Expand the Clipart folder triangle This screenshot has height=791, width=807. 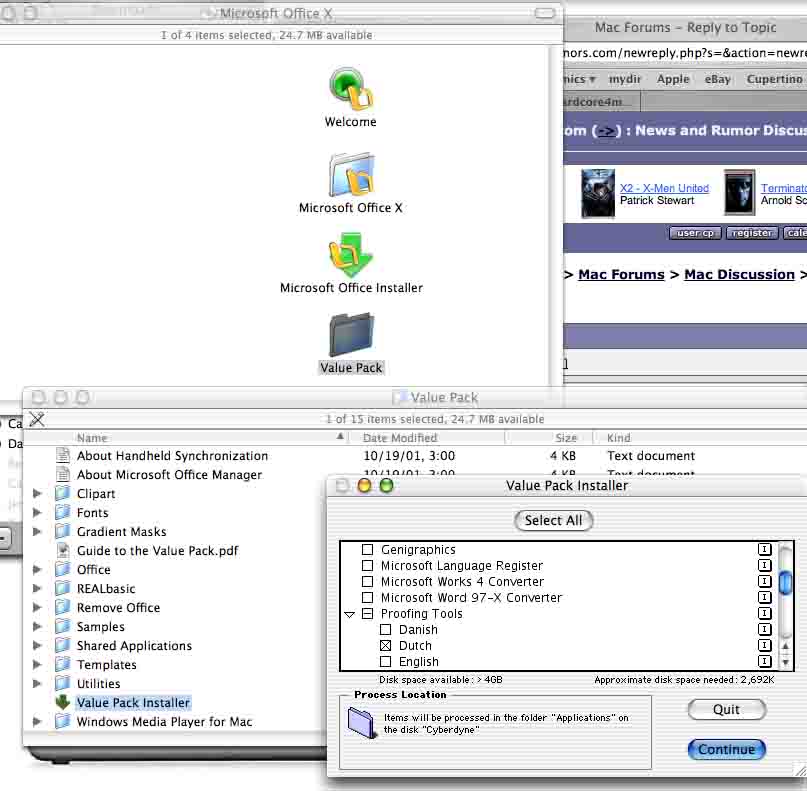37,493
